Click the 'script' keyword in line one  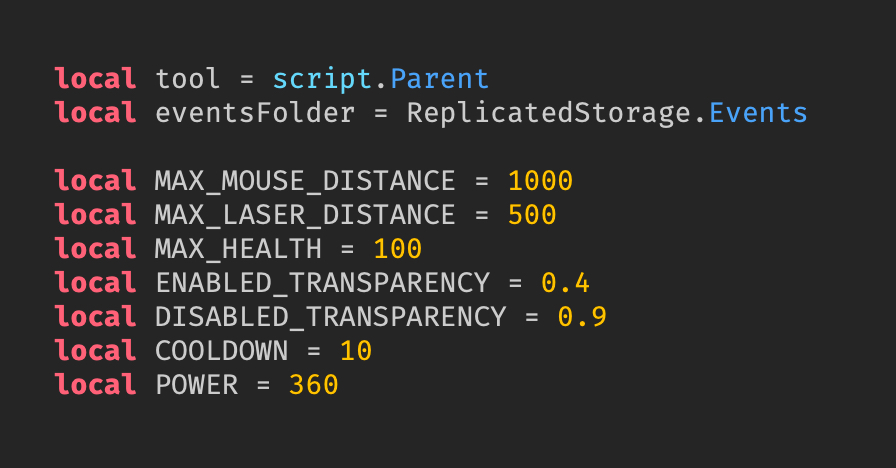click(313, 79)
